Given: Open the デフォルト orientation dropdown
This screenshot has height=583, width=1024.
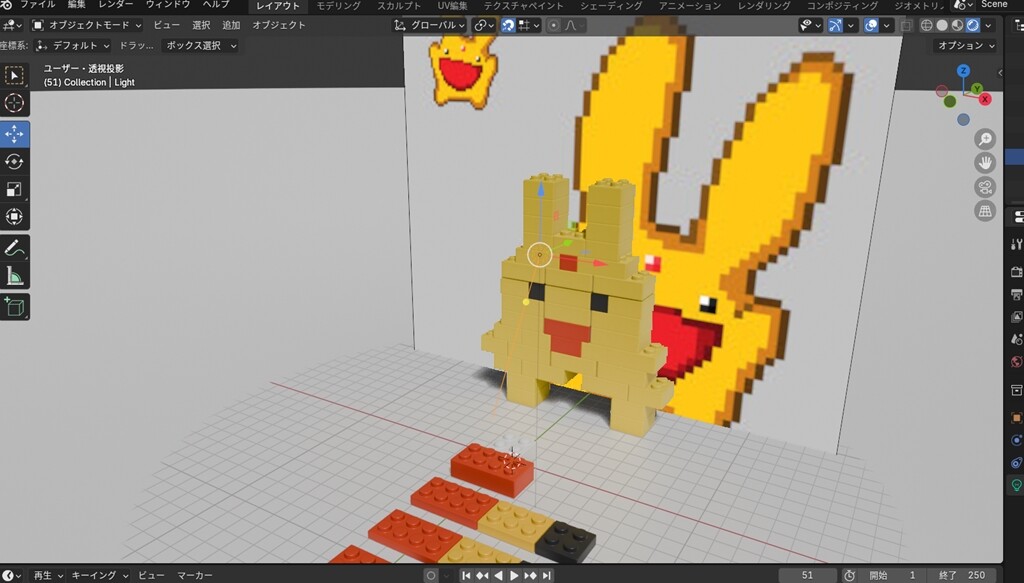Looking at the screenshot, I should tap(72, 46).
